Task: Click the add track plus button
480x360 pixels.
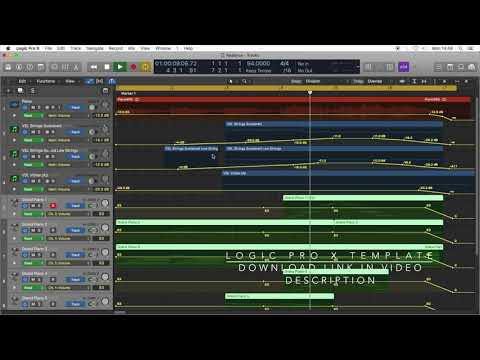Action: 8,90
